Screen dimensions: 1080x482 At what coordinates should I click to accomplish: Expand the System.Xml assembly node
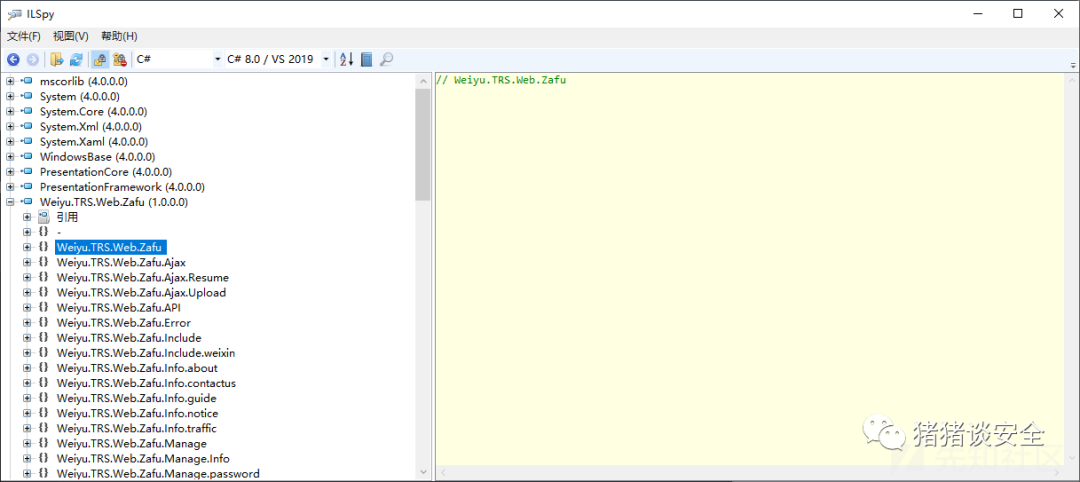coord(10,127)
